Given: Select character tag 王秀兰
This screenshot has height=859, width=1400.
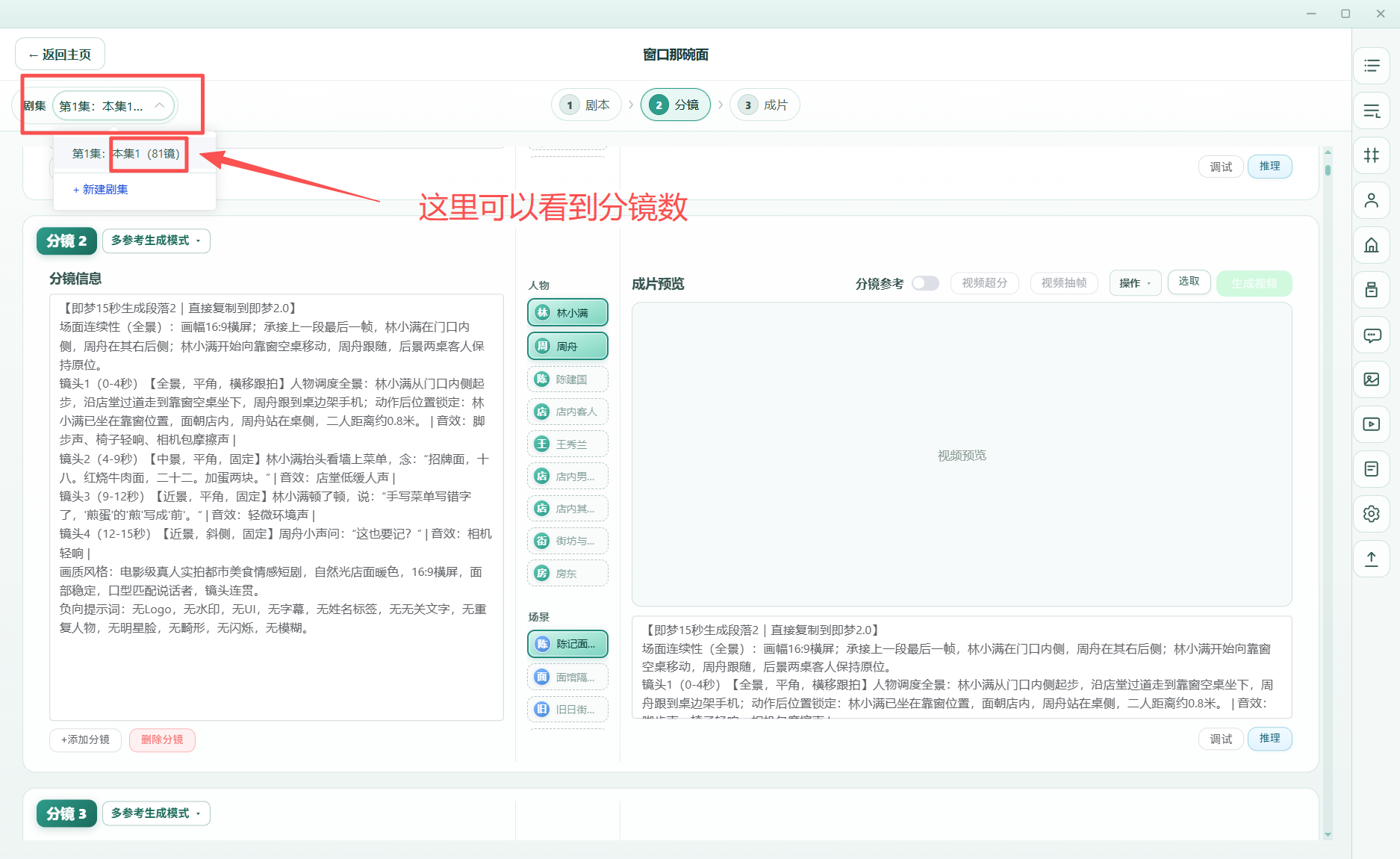Looking at the screenshot, I should [567, 444].
